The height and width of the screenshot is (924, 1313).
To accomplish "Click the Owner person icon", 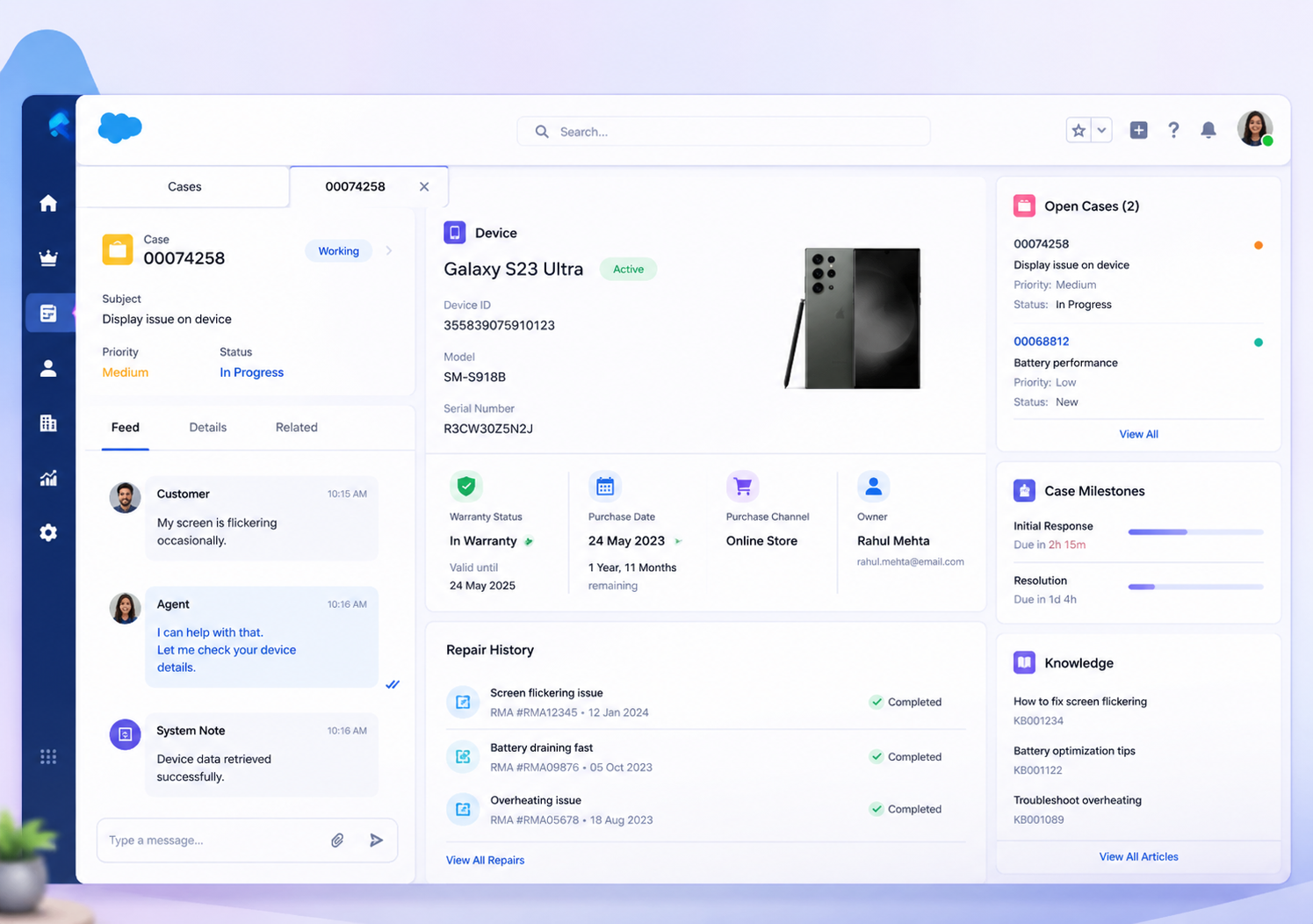I will tap(873, 486).
